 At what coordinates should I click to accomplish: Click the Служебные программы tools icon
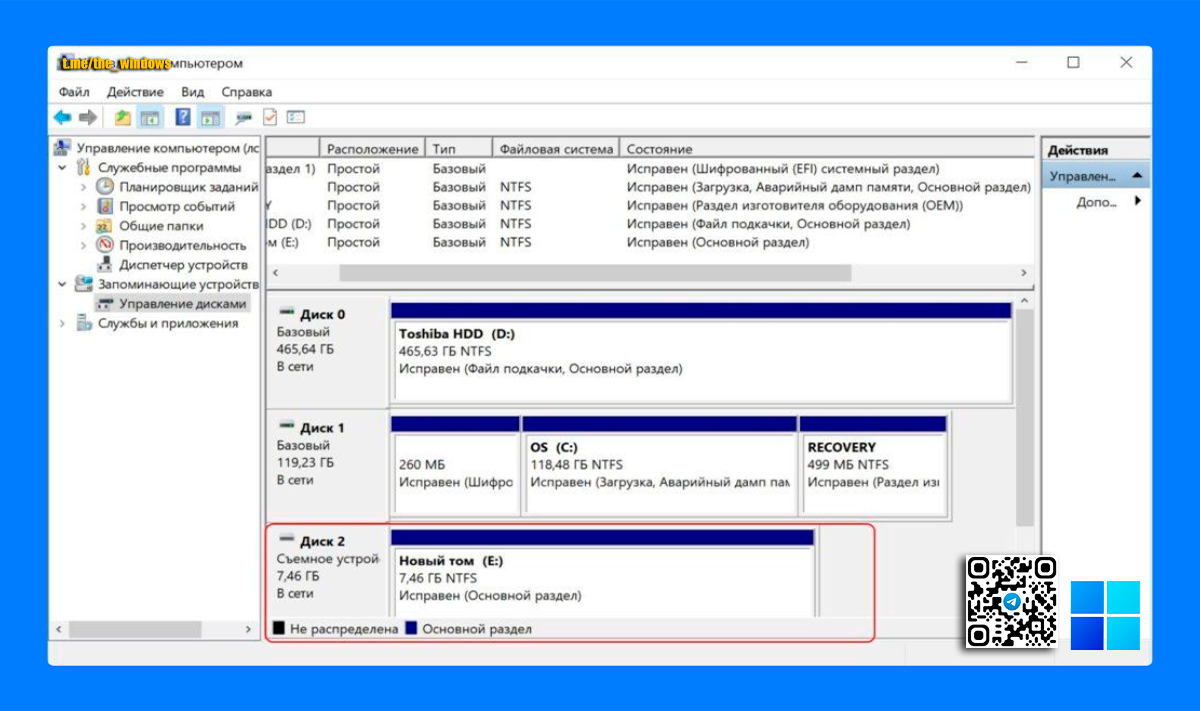click(84, 168)
